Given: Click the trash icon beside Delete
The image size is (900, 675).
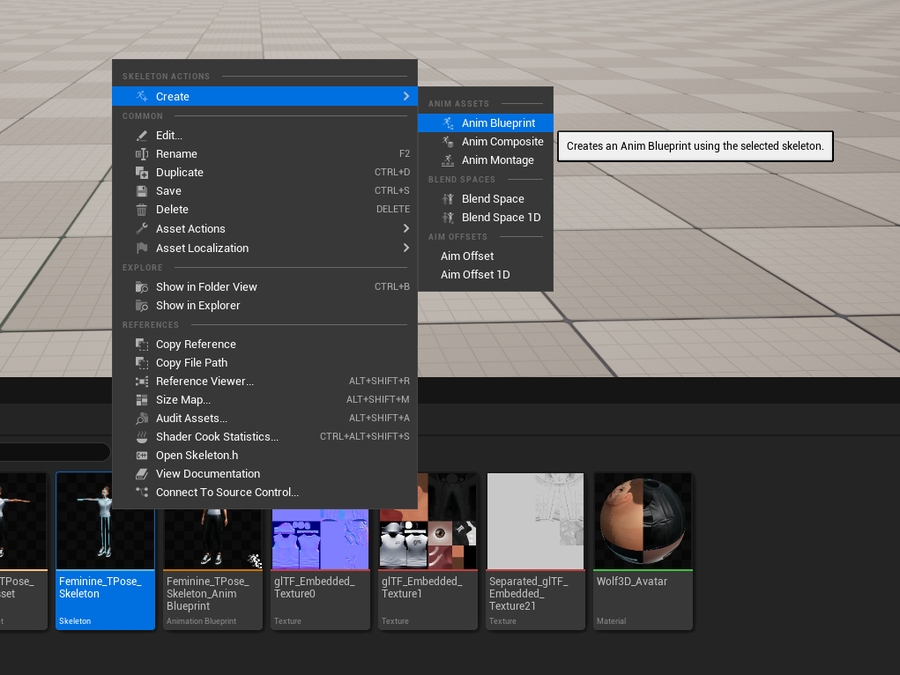Looking at the screenshot, I should pos(142,210).
